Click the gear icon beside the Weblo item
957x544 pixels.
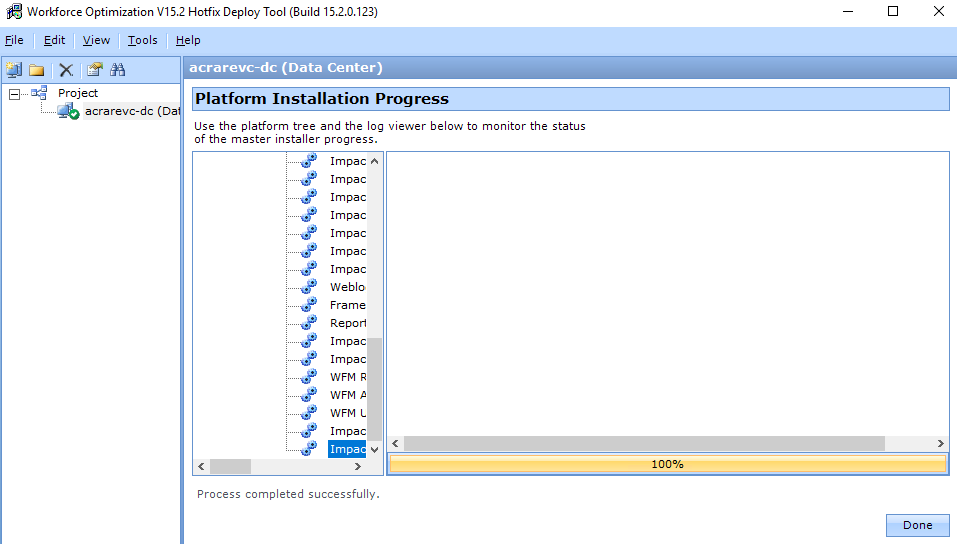click(309, 288)
